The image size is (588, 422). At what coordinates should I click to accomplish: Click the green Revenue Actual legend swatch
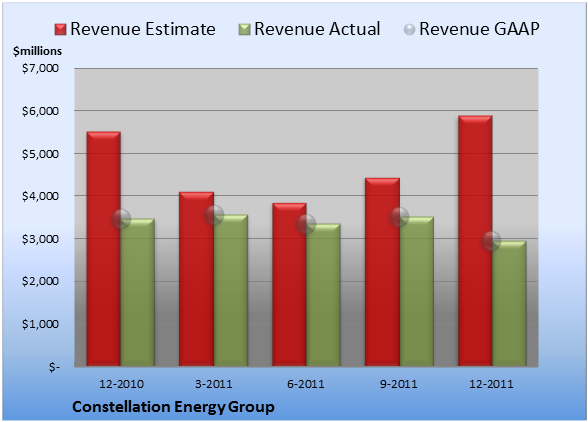(244, 29)
